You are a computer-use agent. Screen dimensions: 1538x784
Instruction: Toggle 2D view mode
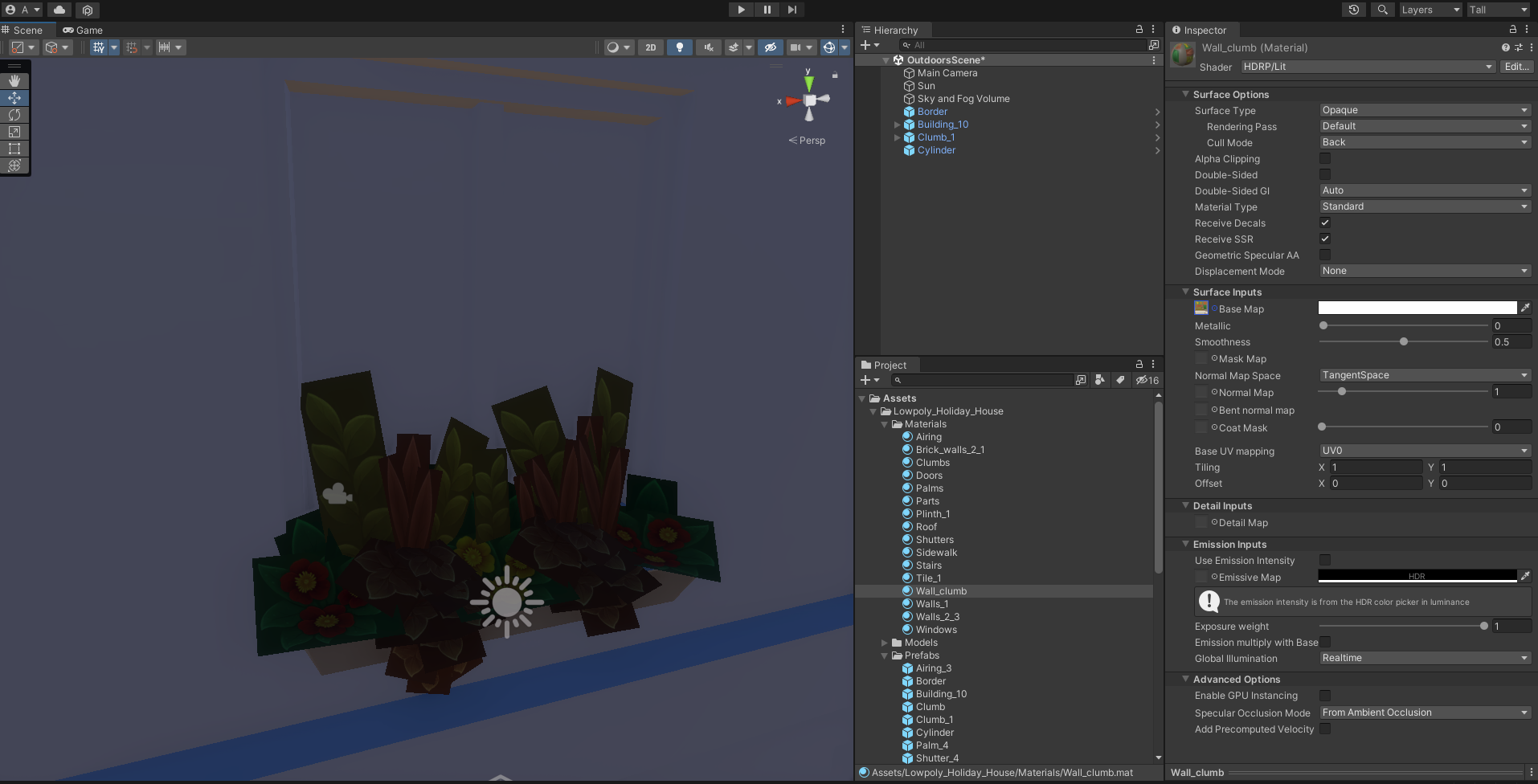[x=650, y=47]
